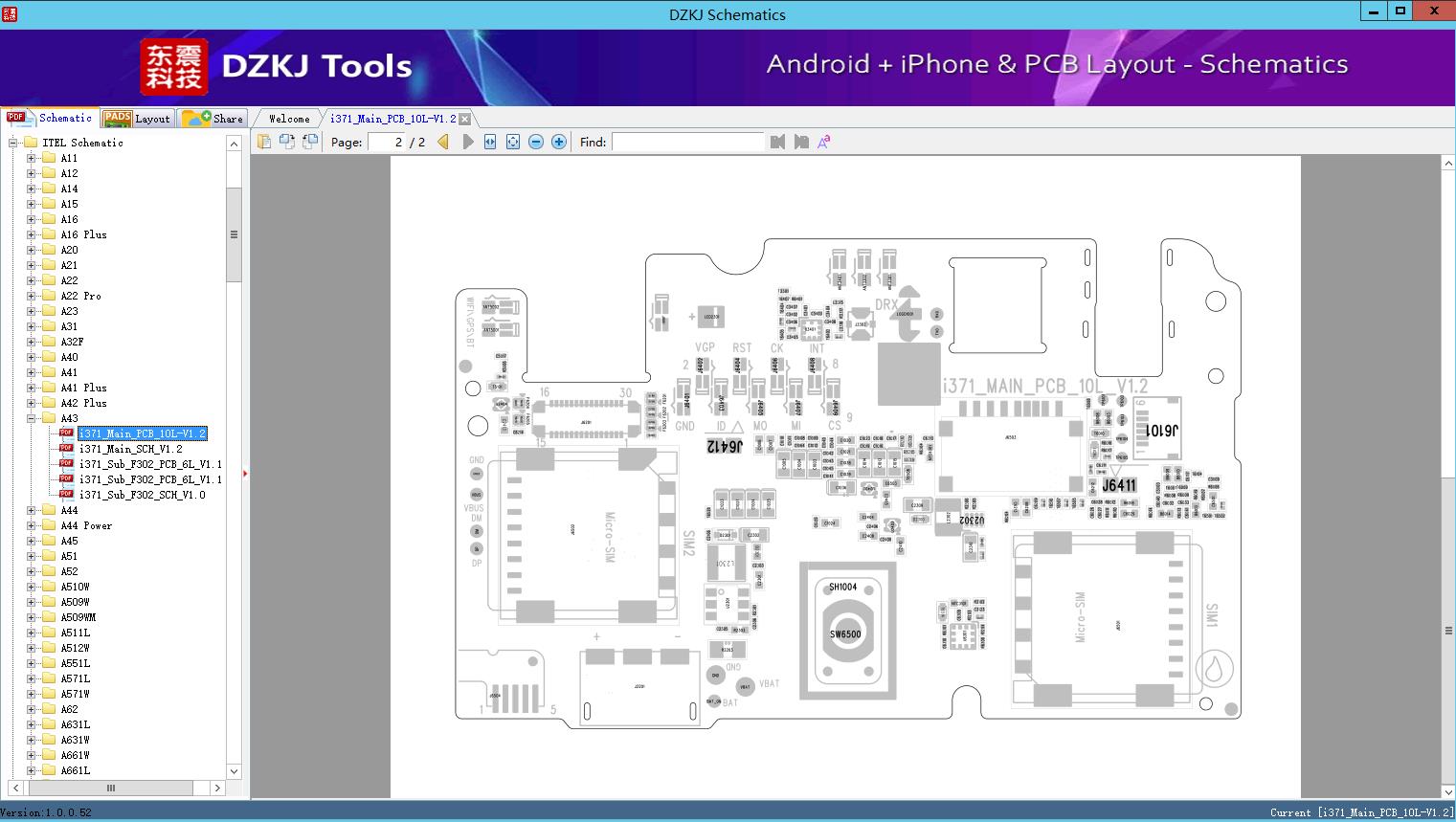1456x822 pixels.
Task: Open second i371_Sub_F302_PCB_6L_V1.1 PDF file
Action: click(150, 479)
